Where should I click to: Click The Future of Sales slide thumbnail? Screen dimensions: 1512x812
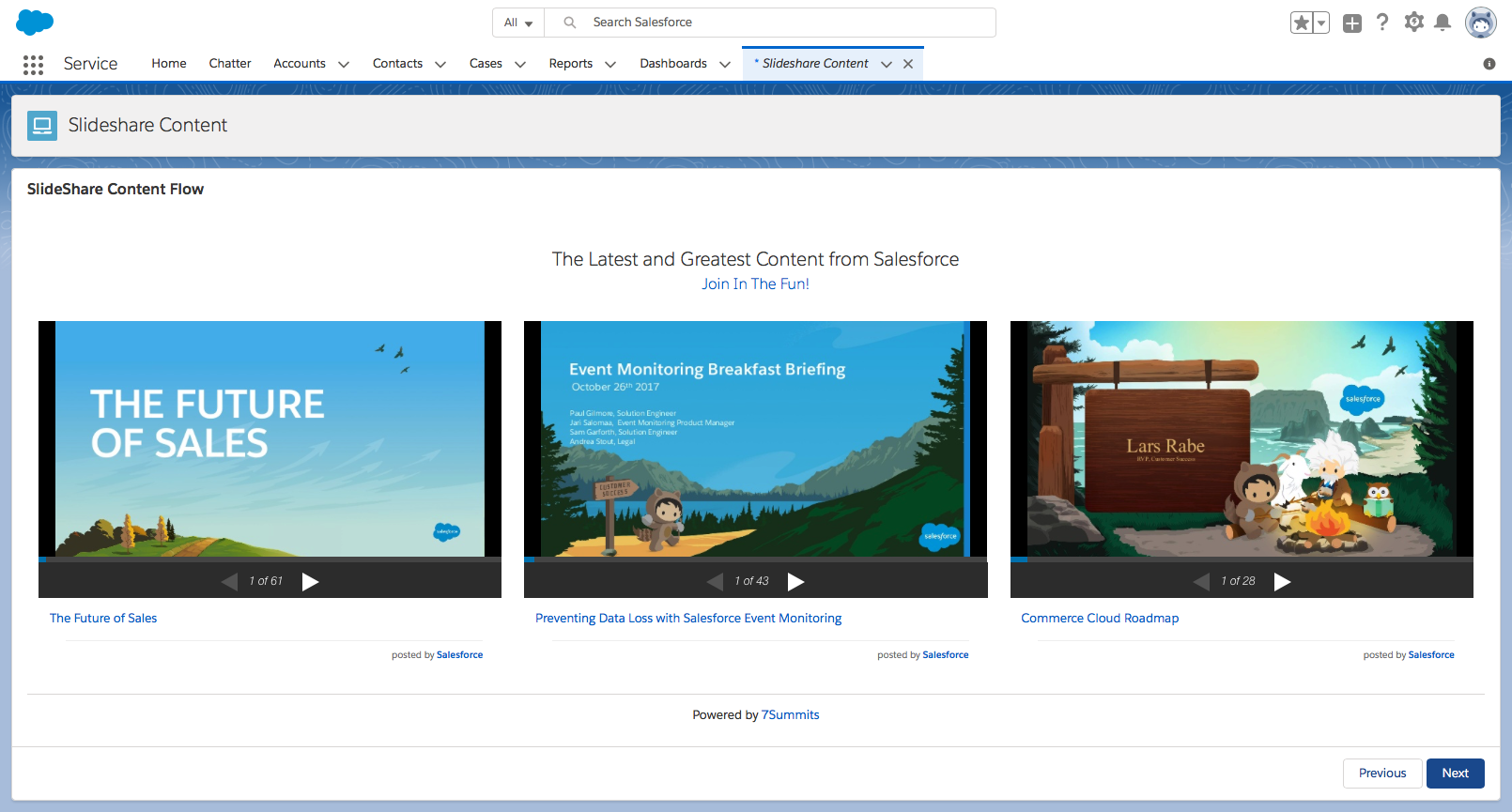click(x=270, y=438)
